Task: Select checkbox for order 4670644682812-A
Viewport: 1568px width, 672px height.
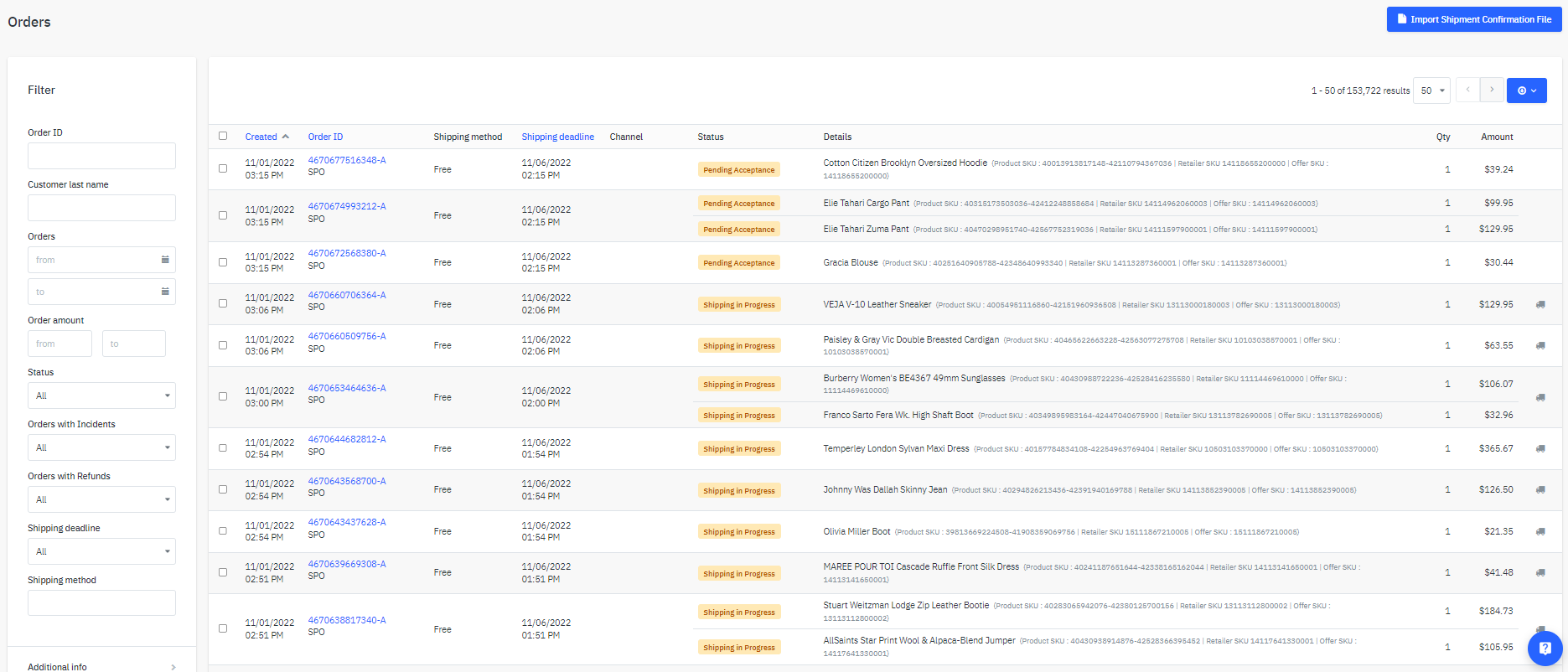Action: pos(223,447)
